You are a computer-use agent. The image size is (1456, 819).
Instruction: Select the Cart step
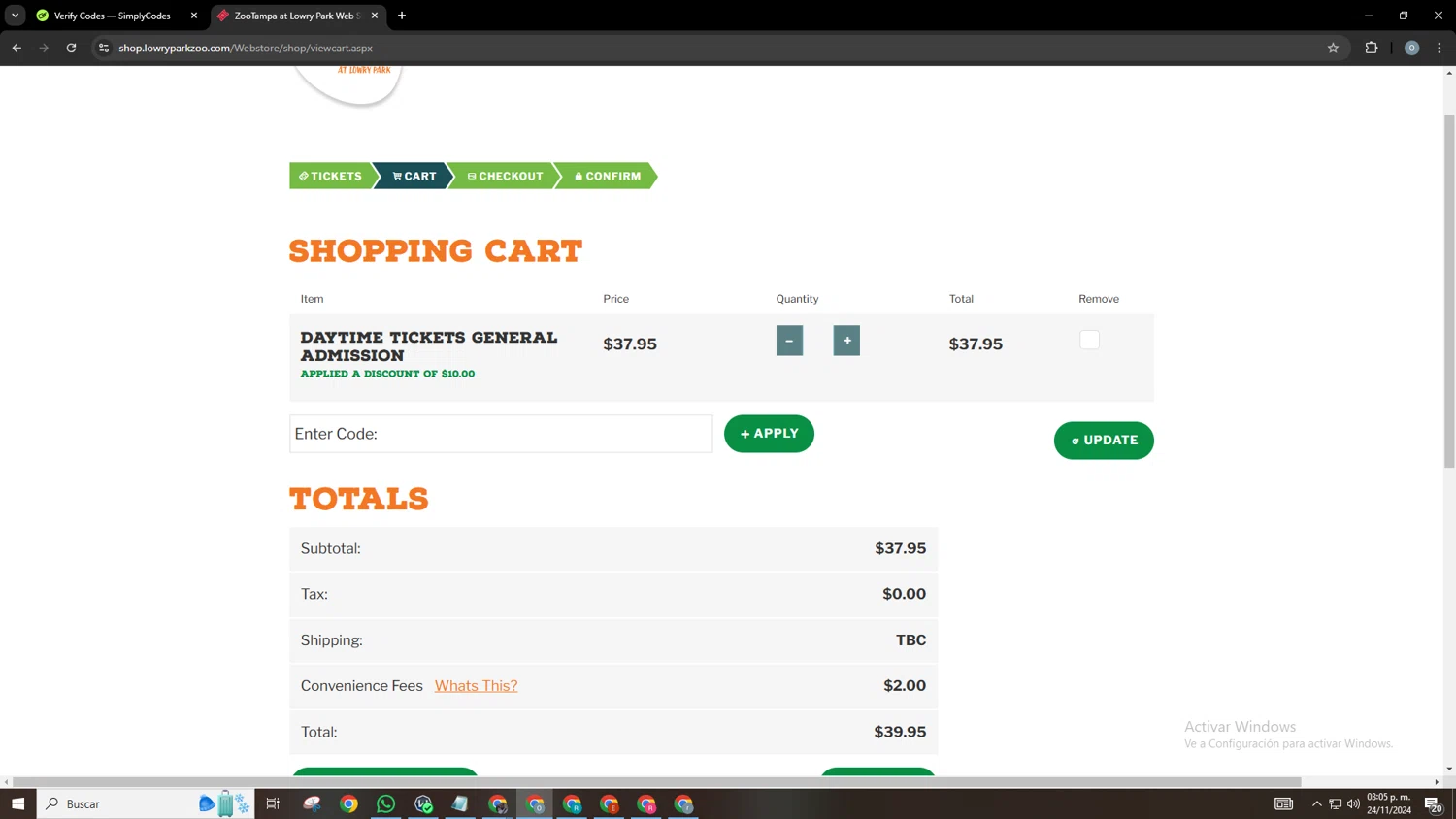pos(414,176)
